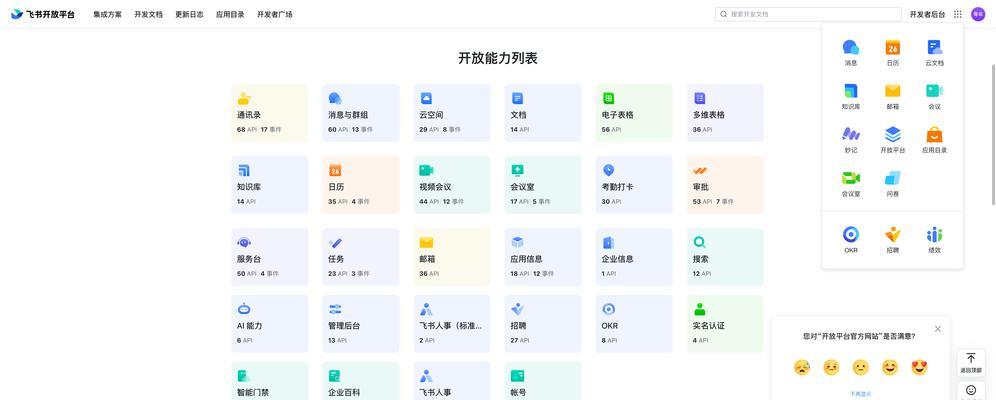Image resolution: width=996 pixels, height=400 pixels.
Task: Open the 任务 capability card
Action: [x=361, y=257]
